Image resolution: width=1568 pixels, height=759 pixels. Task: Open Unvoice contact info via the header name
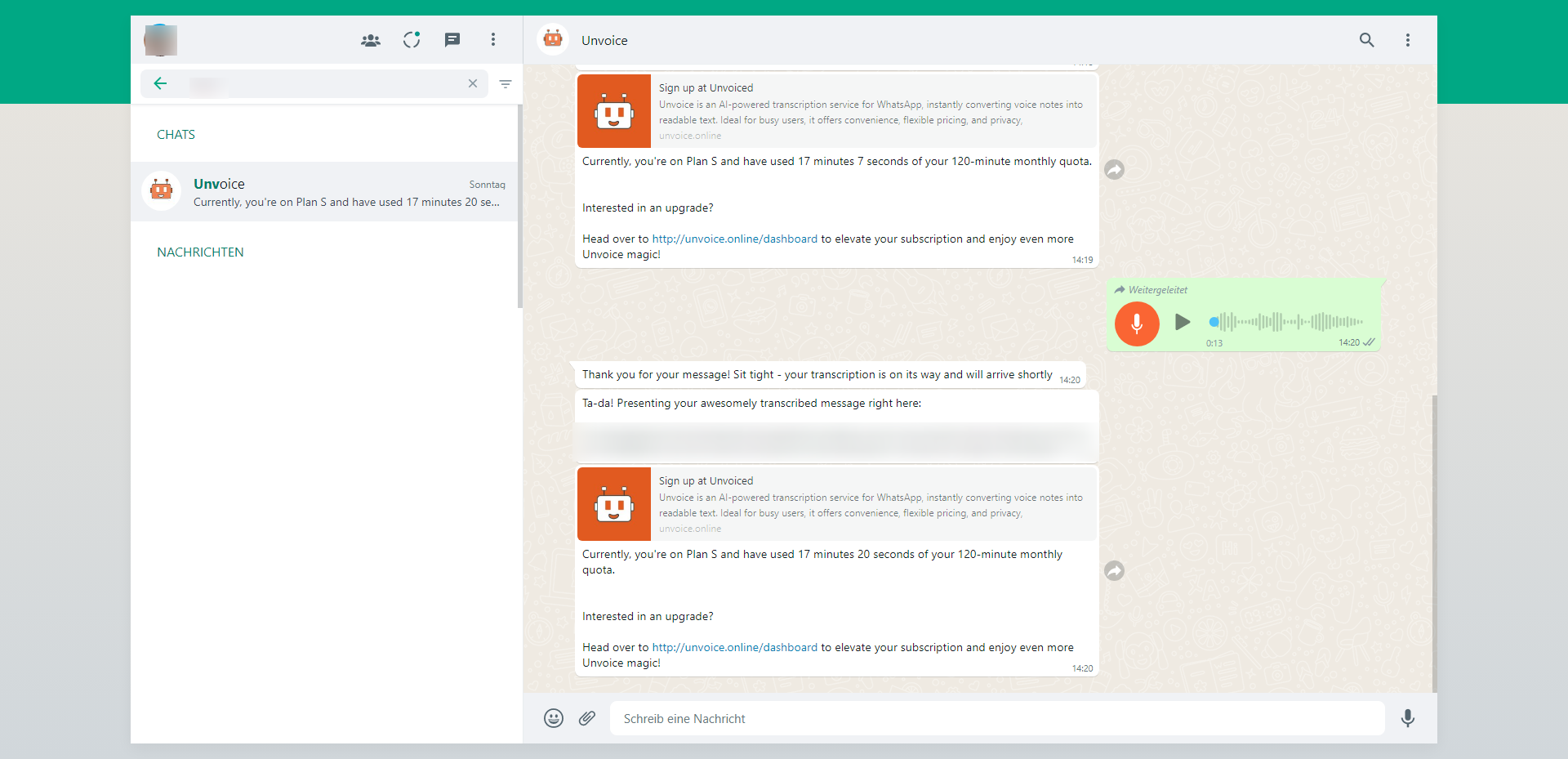click(604, 40)
